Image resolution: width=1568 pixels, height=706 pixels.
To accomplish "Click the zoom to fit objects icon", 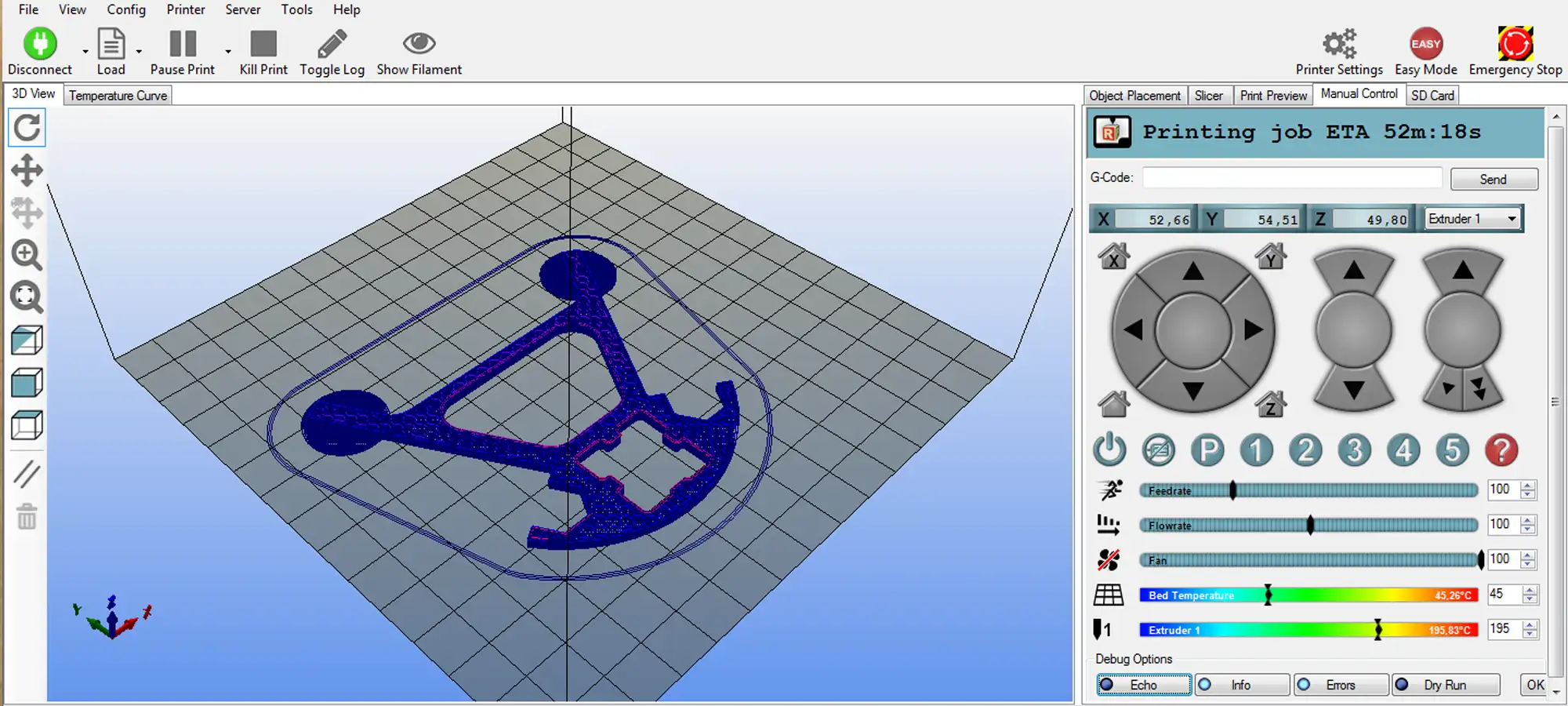I will click(x=27, y=297).
